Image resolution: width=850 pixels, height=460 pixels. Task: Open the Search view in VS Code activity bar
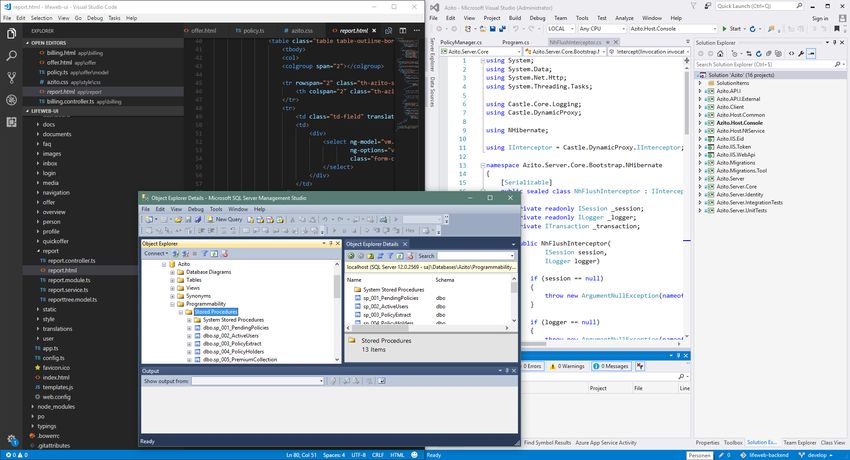11,56
